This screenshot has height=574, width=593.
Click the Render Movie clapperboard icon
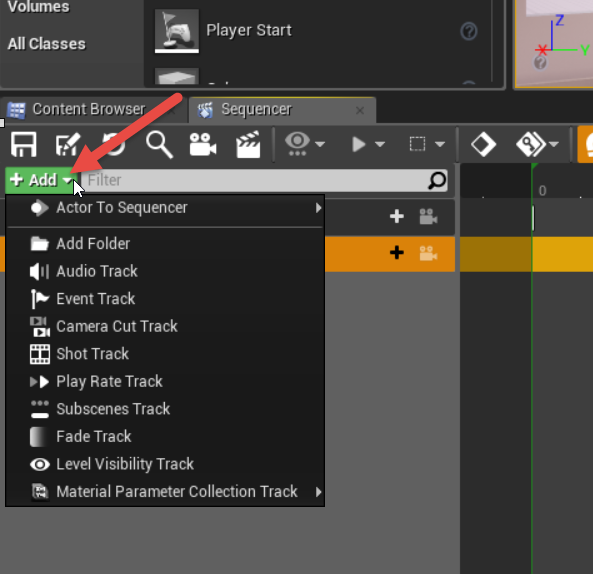[x=248, y=144]
